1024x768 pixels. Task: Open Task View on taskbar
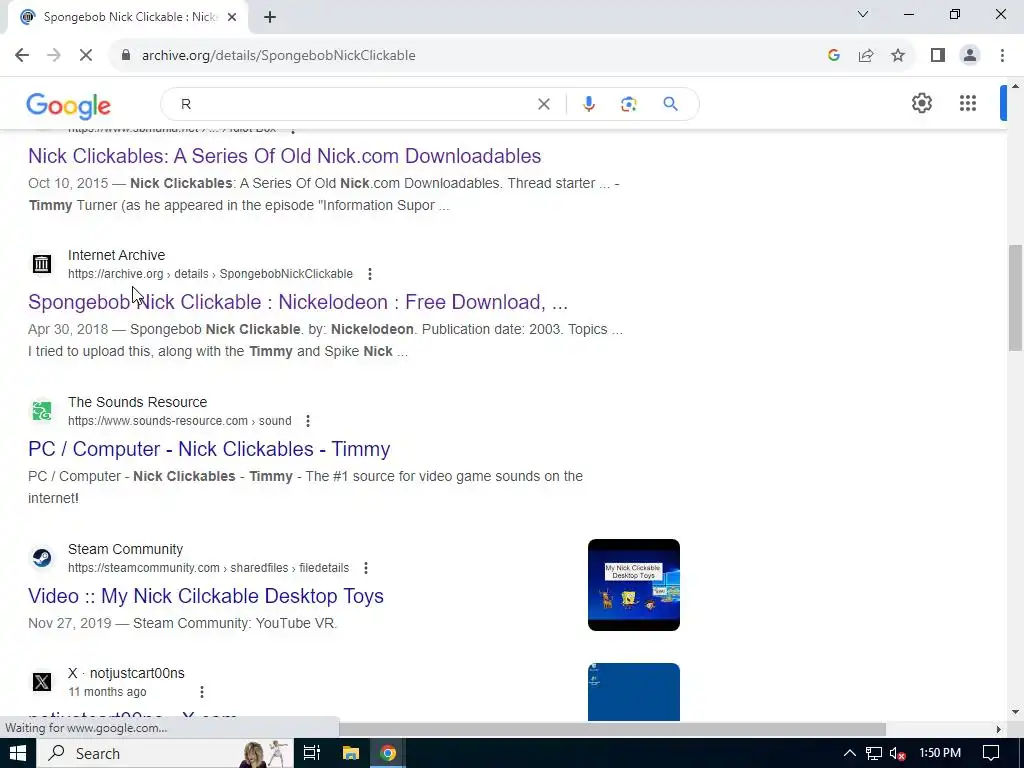point(312,754)
